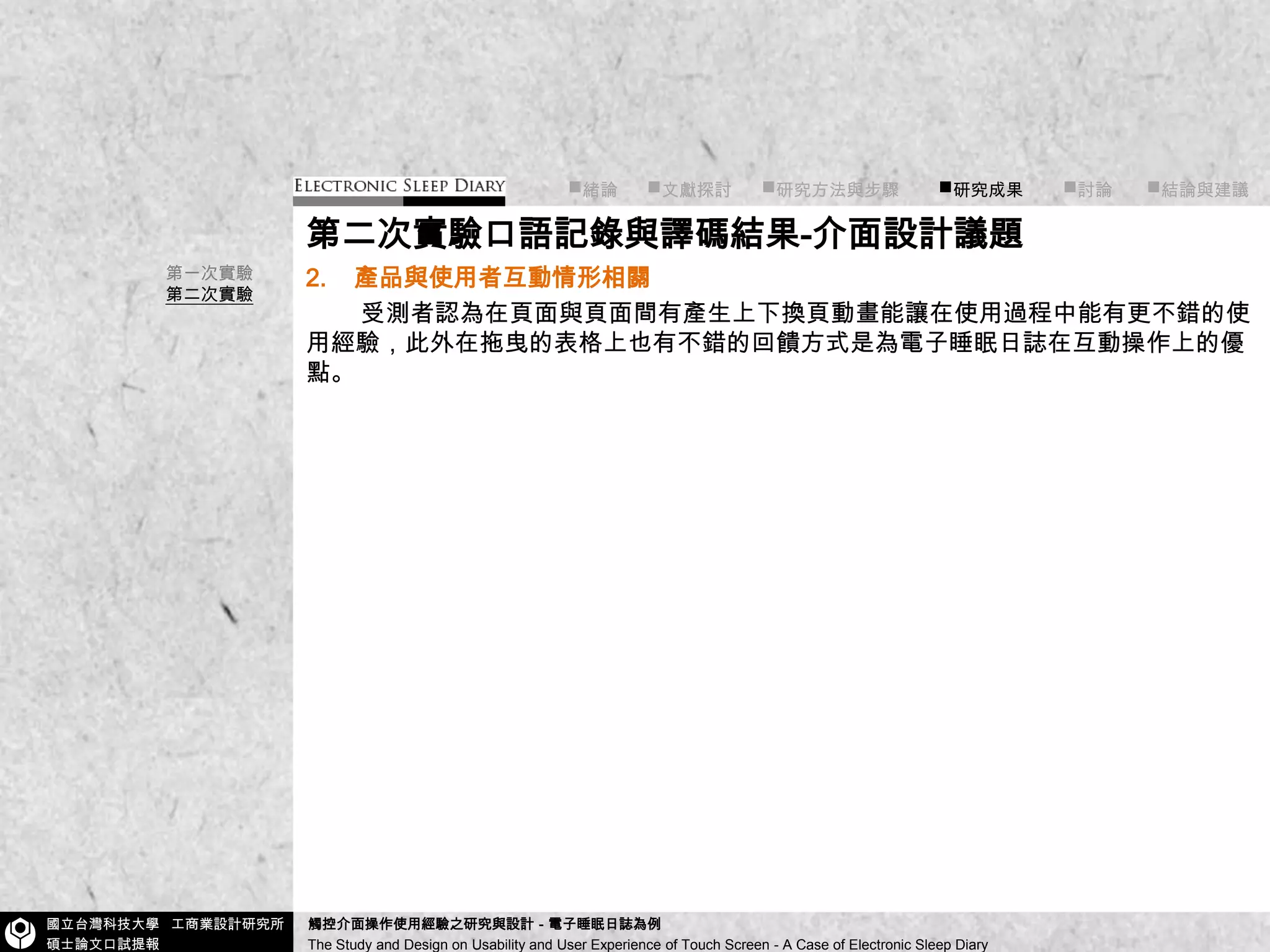Select the 研究成果 section tab
This screenshot has width=1270, height=952.
(x=982, y=190)
